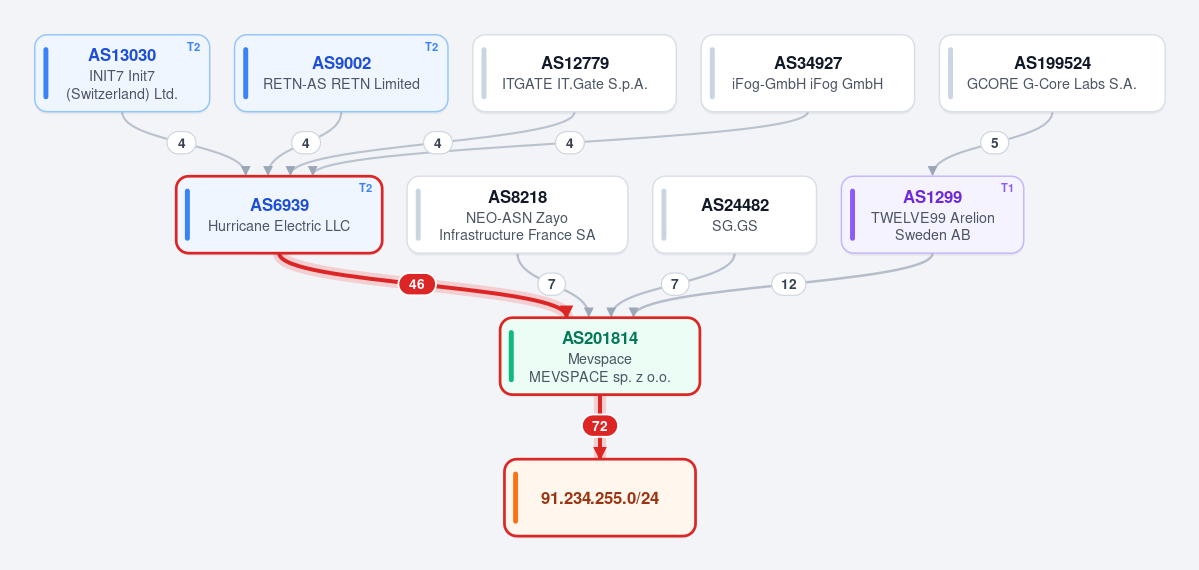Select the AS8218 NEO-ASN Zayo node
The width and height of the screenshot is (1199, 570).
[517, 215]
